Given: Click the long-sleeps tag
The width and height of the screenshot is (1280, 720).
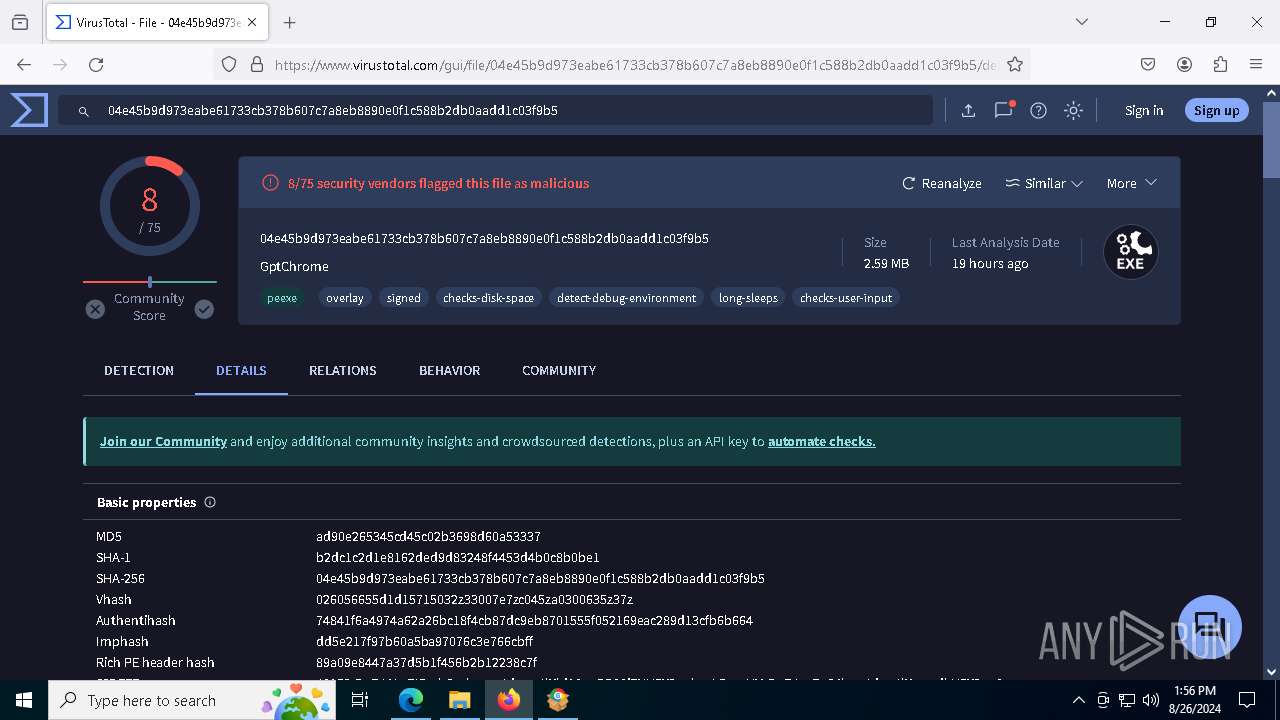Looking at the screenshot, I should pyautogui.click(x=748, y=298).
